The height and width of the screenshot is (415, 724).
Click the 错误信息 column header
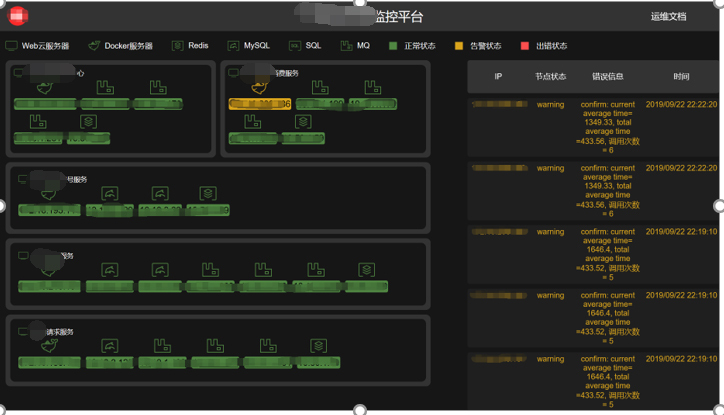pyautogui.click(x=607, y=76)
